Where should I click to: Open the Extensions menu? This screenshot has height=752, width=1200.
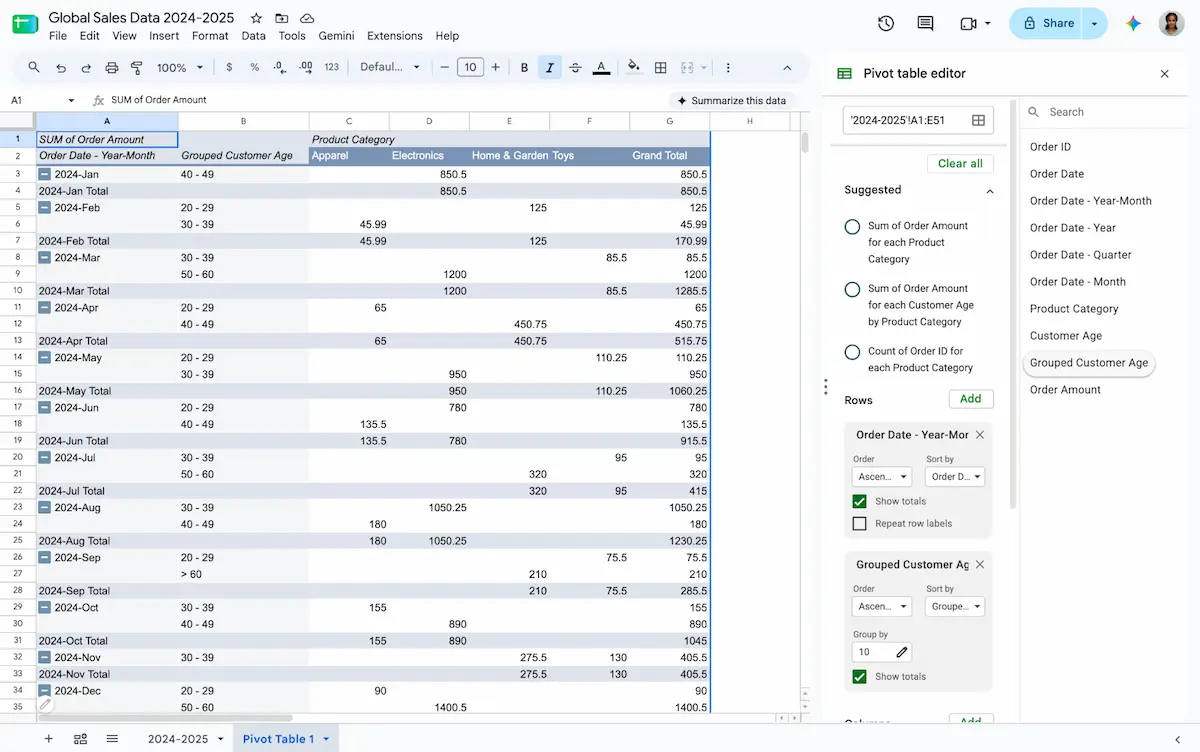394,36
